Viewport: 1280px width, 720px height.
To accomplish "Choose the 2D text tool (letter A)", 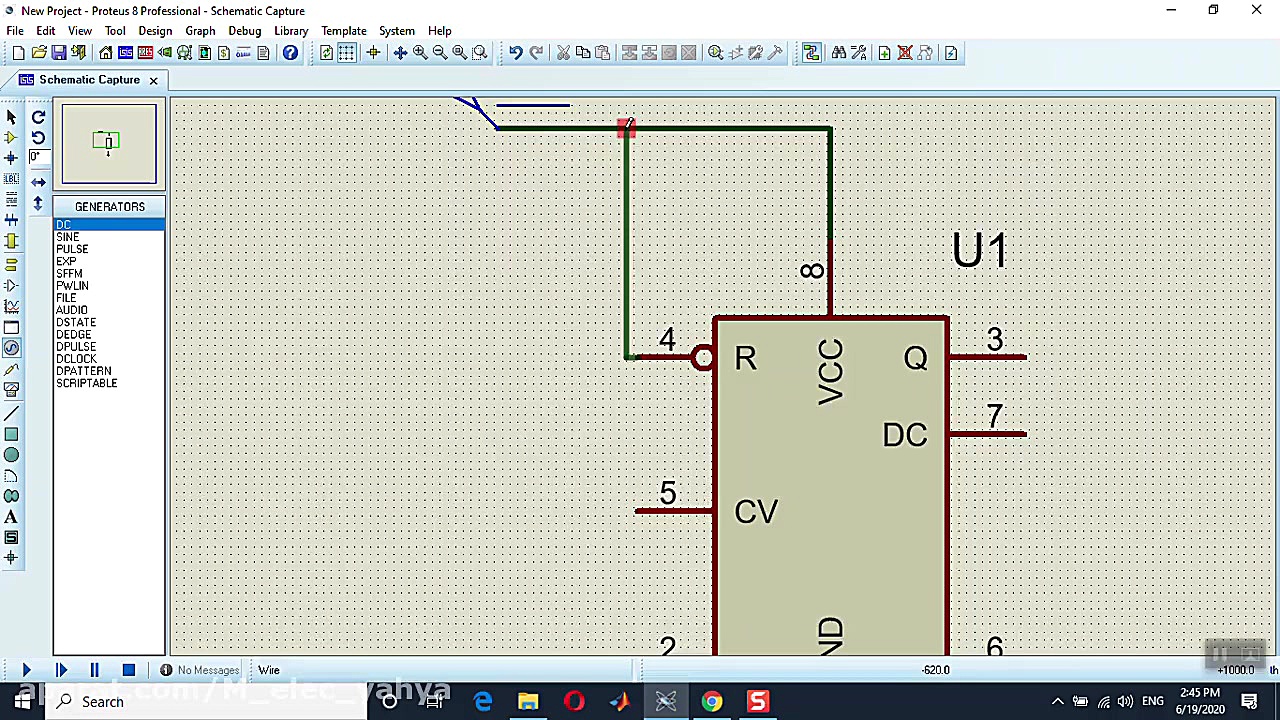I will click(11, 517).
